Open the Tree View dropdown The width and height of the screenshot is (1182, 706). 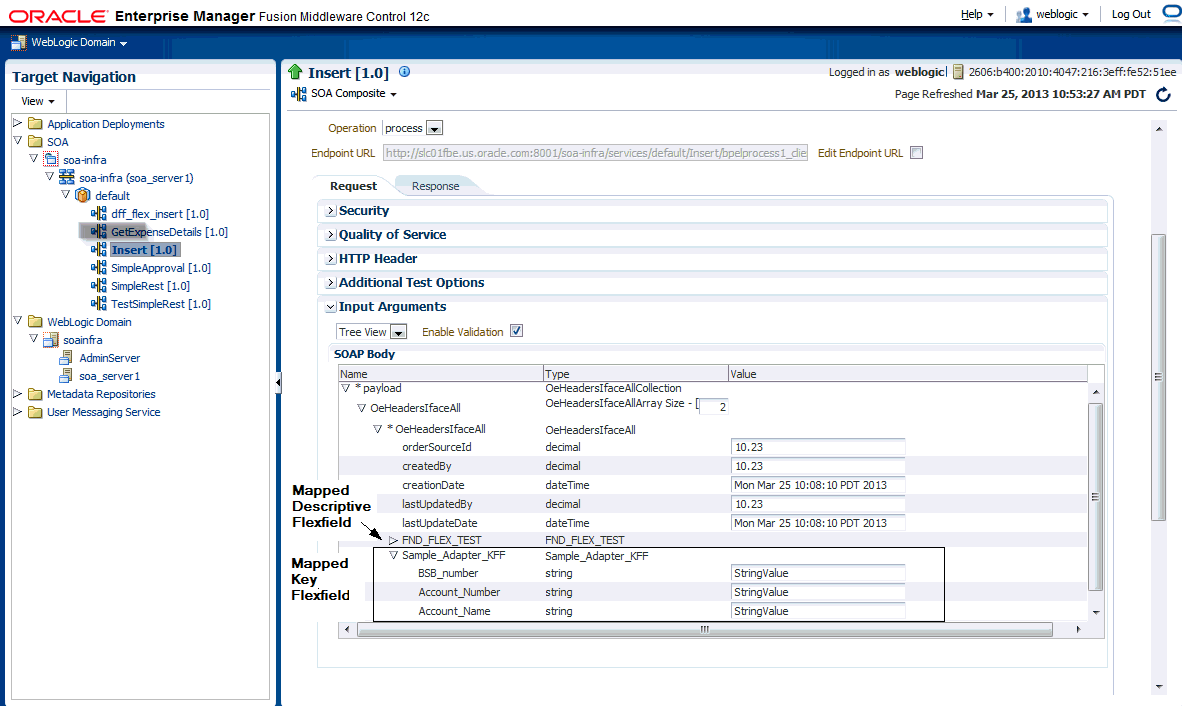399,332
